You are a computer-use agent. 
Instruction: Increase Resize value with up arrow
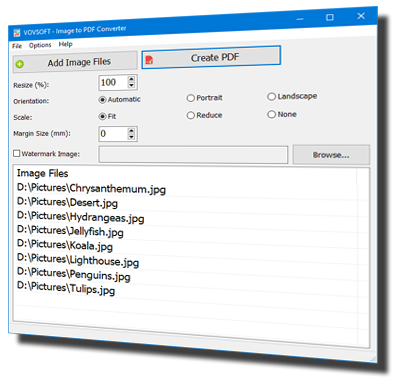pyautogui.click(x=132, y=79)
